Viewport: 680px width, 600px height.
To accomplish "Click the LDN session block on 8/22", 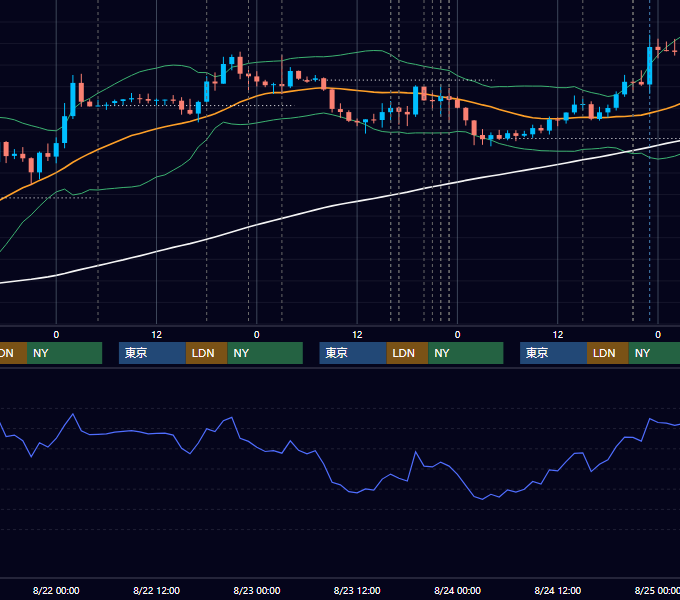I will tap(206, 353).
